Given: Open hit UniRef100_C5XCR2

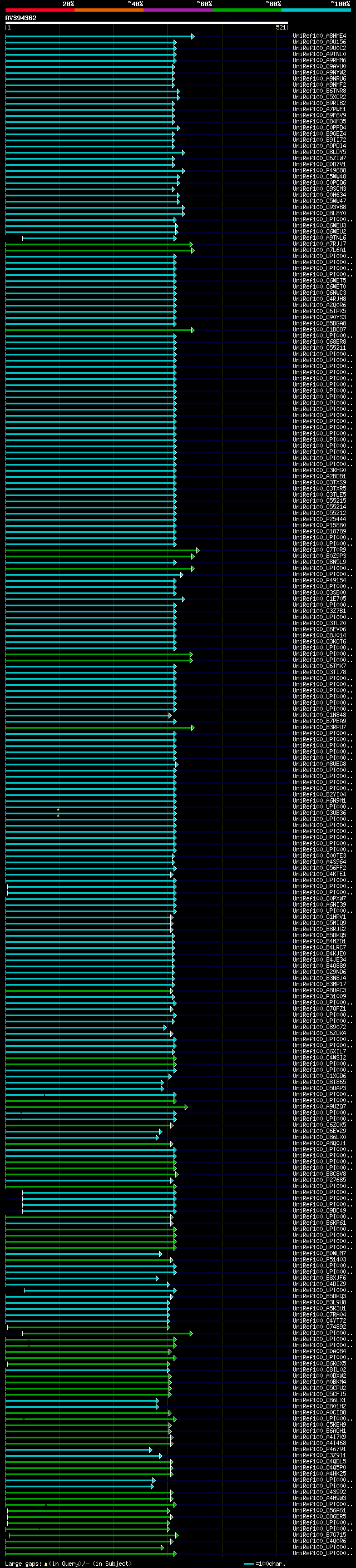Looking at the screenshot, I should click(x=319, y=97).
